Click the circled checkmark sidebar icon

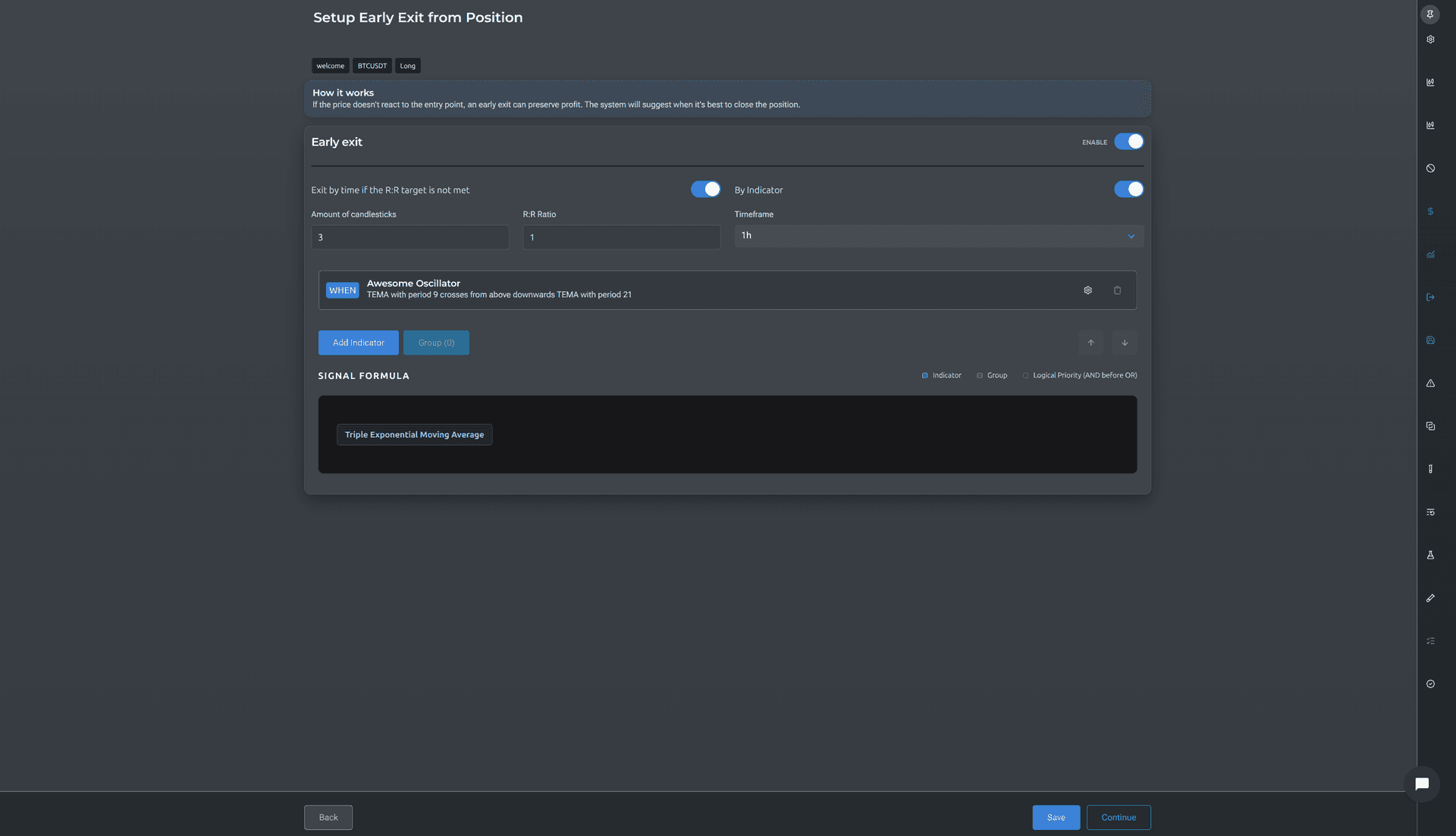click(x=1430, y=684)
